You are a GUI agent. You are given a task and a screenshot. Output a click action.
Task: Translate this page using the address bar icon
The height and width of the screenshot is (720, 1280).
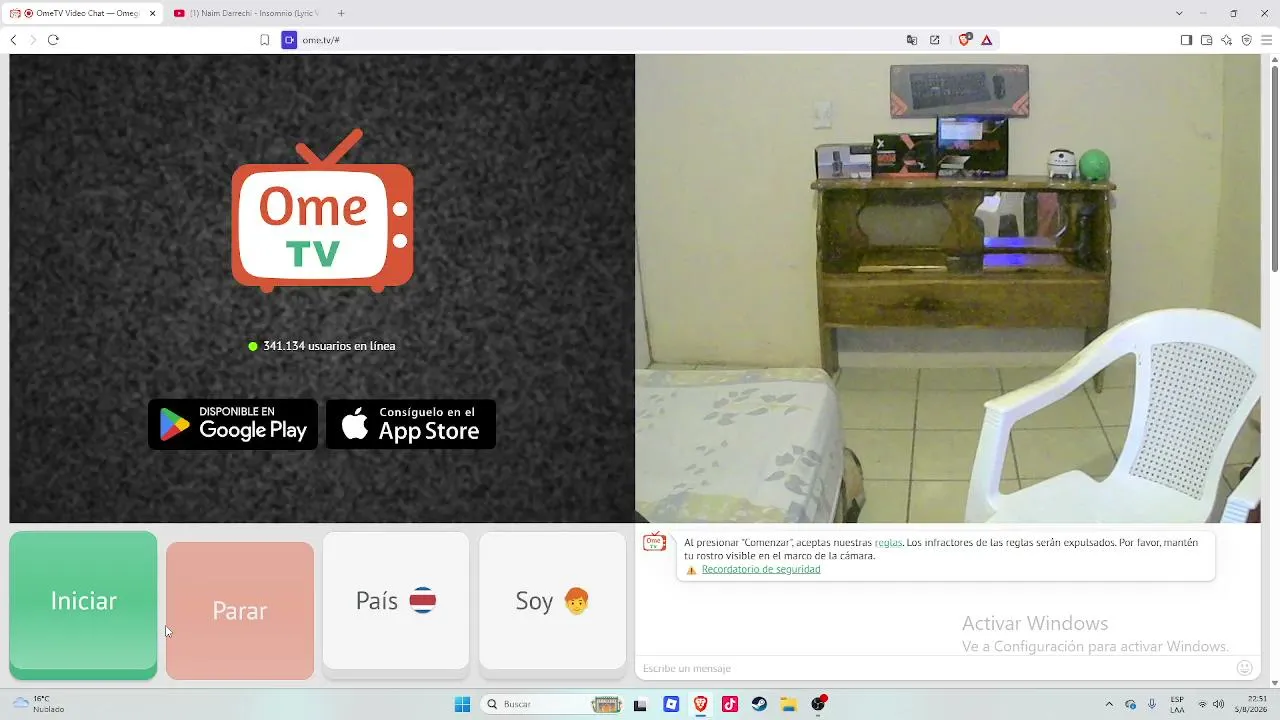912,40
